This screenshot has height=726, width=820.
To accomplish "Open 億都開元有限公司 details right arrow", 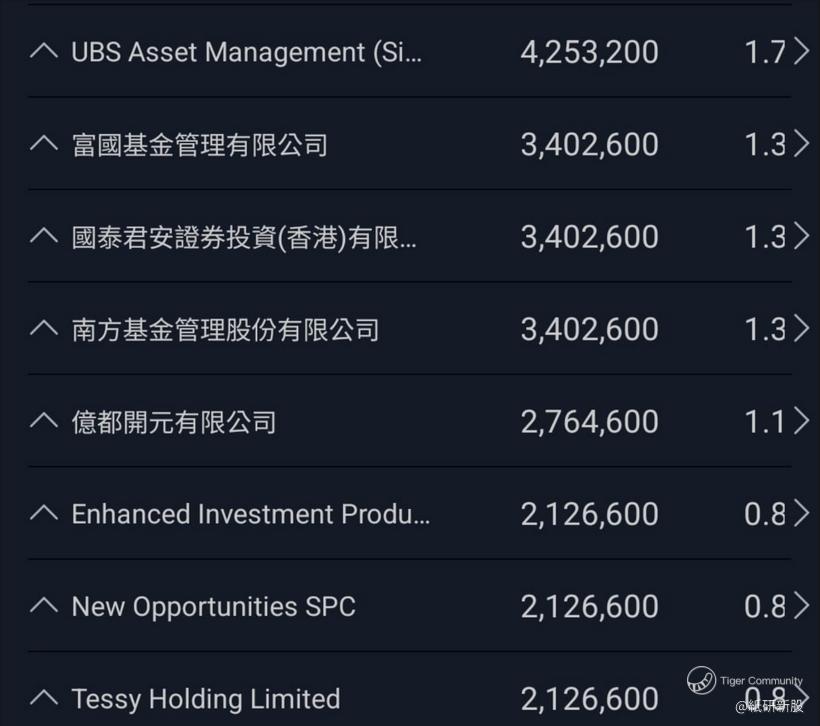I will coord(801,421).
